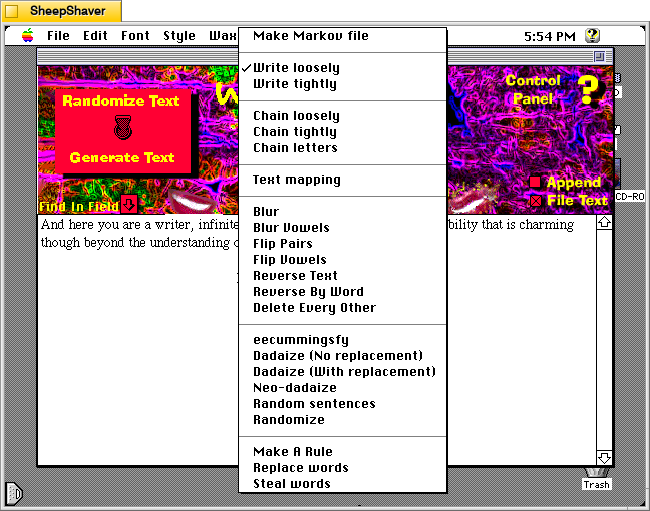Select Write loosely checked option
This screenshot has height=511, width=650.
pyautogui.click(x=342, y=68)
